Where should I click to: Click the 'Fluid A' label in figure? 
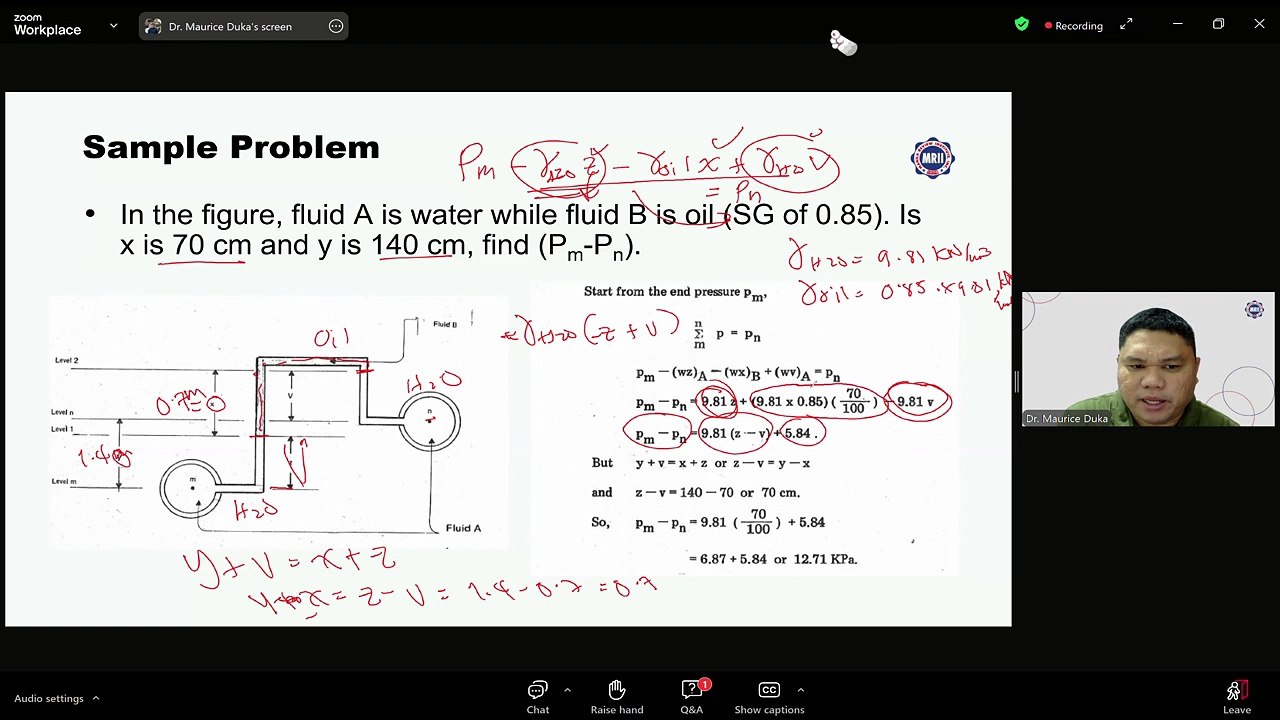pyautogui.click(x=463, y=528)
